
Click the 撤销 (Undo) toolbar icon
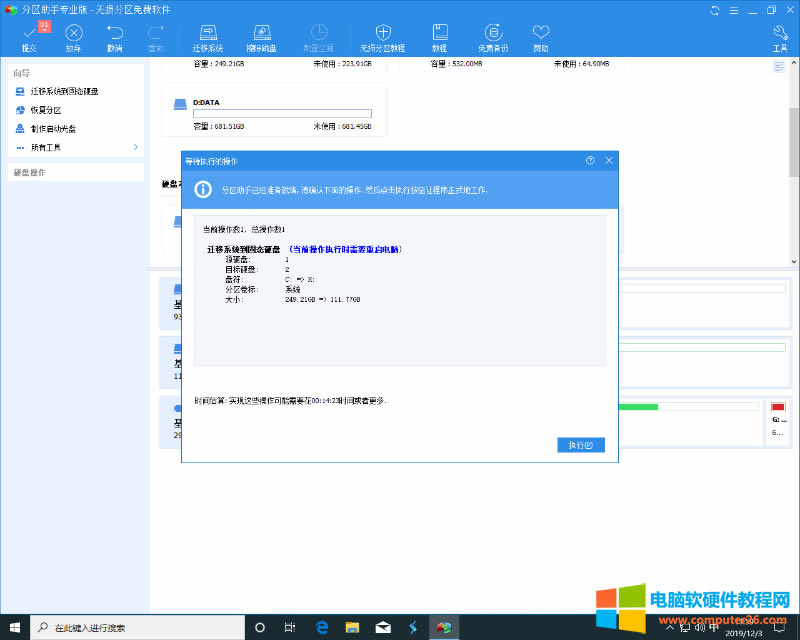click(x=115, y=37)
